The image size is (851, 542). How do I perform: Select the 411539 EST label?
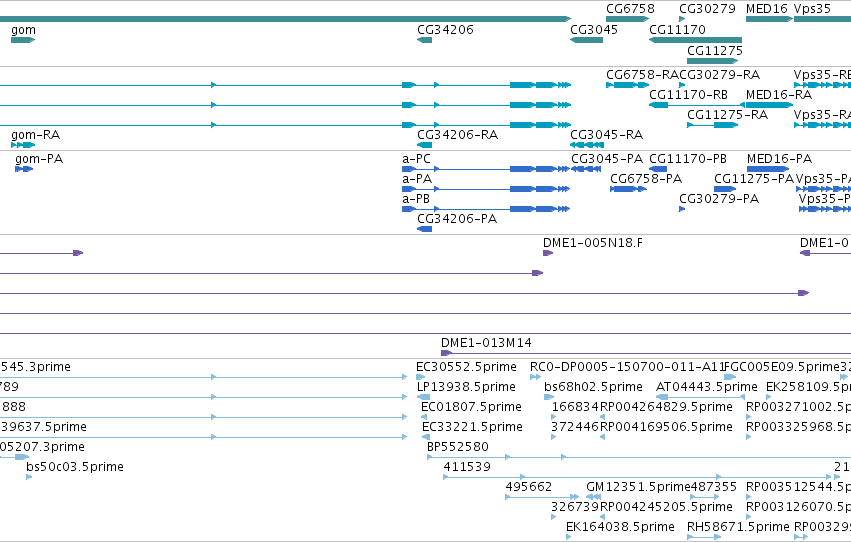pyautogui.click(x=467, y=467)
